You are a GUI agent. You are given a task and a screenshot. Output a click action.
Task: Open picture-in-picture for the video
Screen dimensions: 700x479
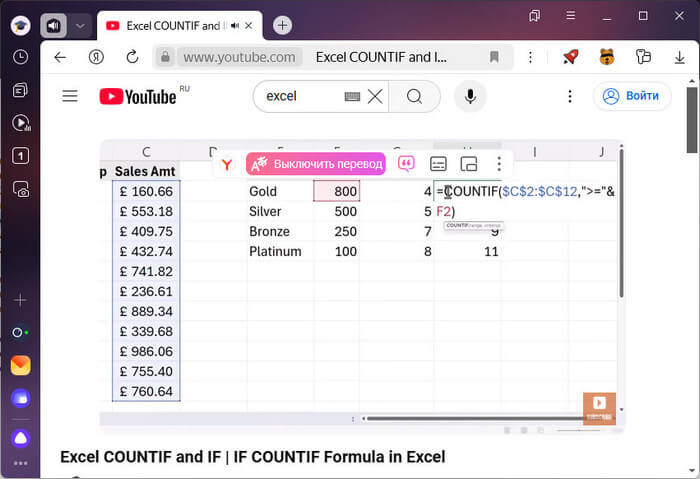pos(469,164)
